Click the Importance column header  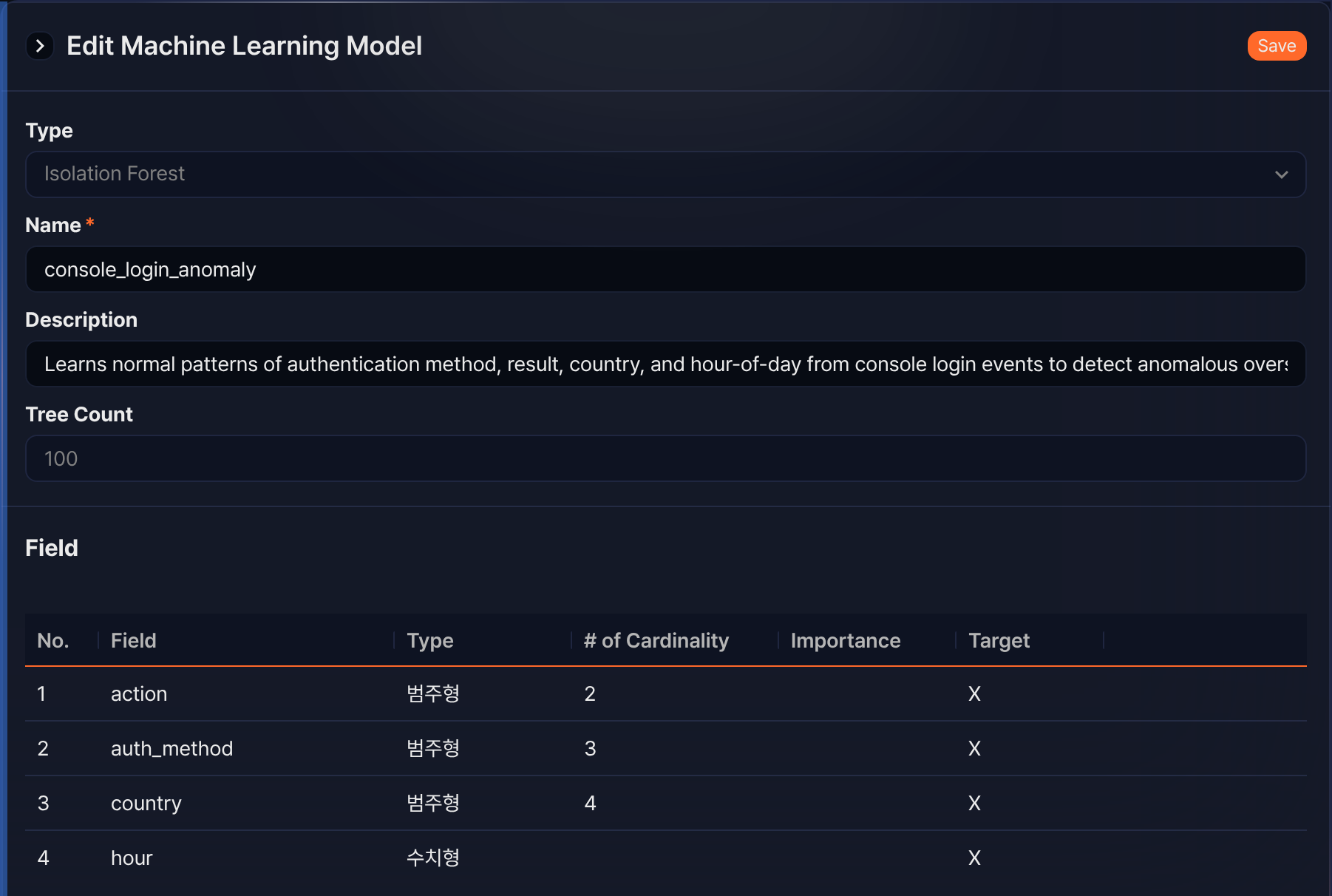846,640
